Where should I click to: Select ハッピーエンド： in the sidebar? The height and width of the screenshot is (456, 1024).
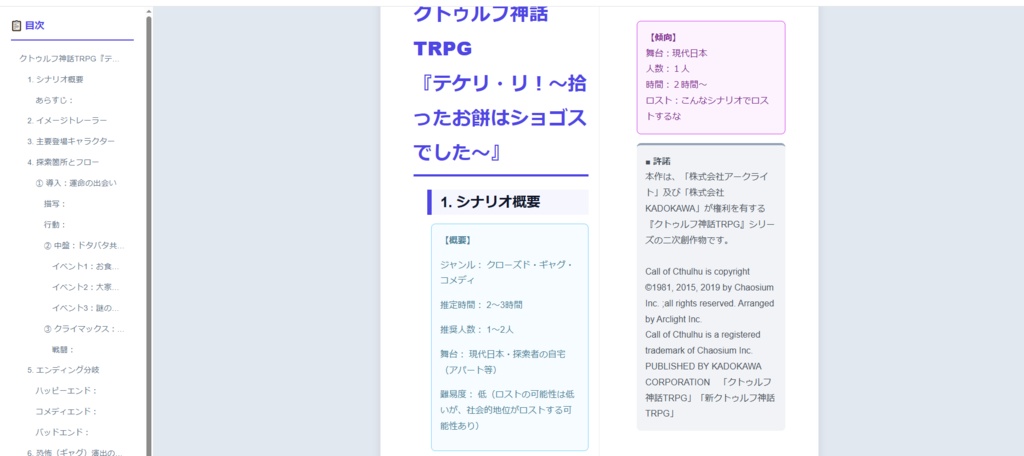pos(67,391)
